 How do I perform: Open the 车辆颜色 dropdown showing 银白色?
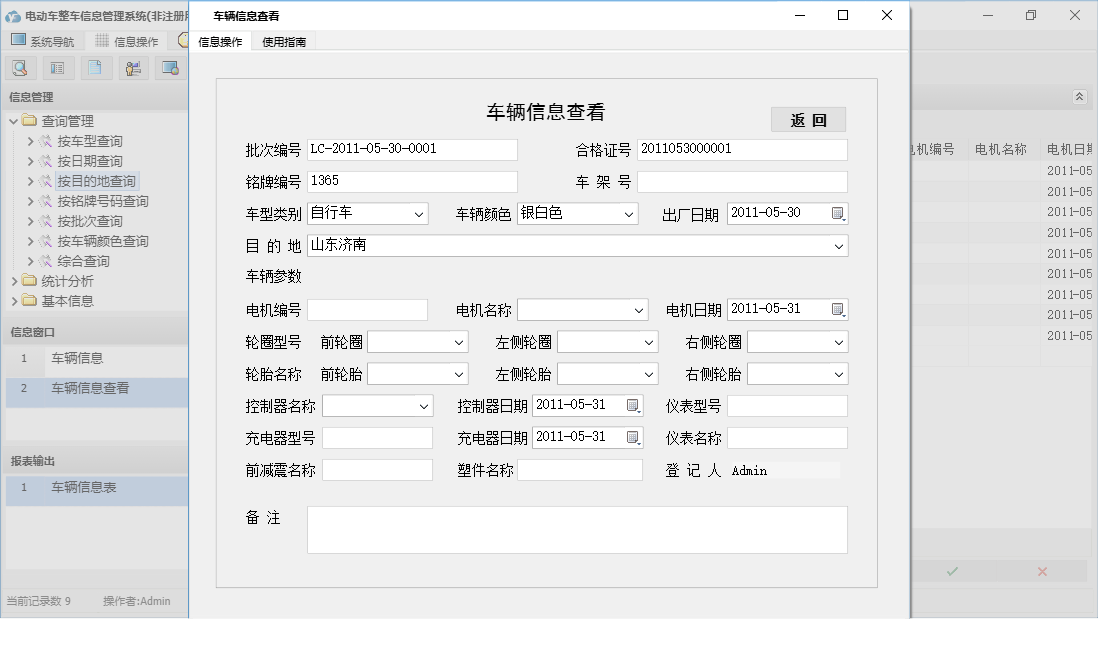pyautogui.click(x=629, y=213)
